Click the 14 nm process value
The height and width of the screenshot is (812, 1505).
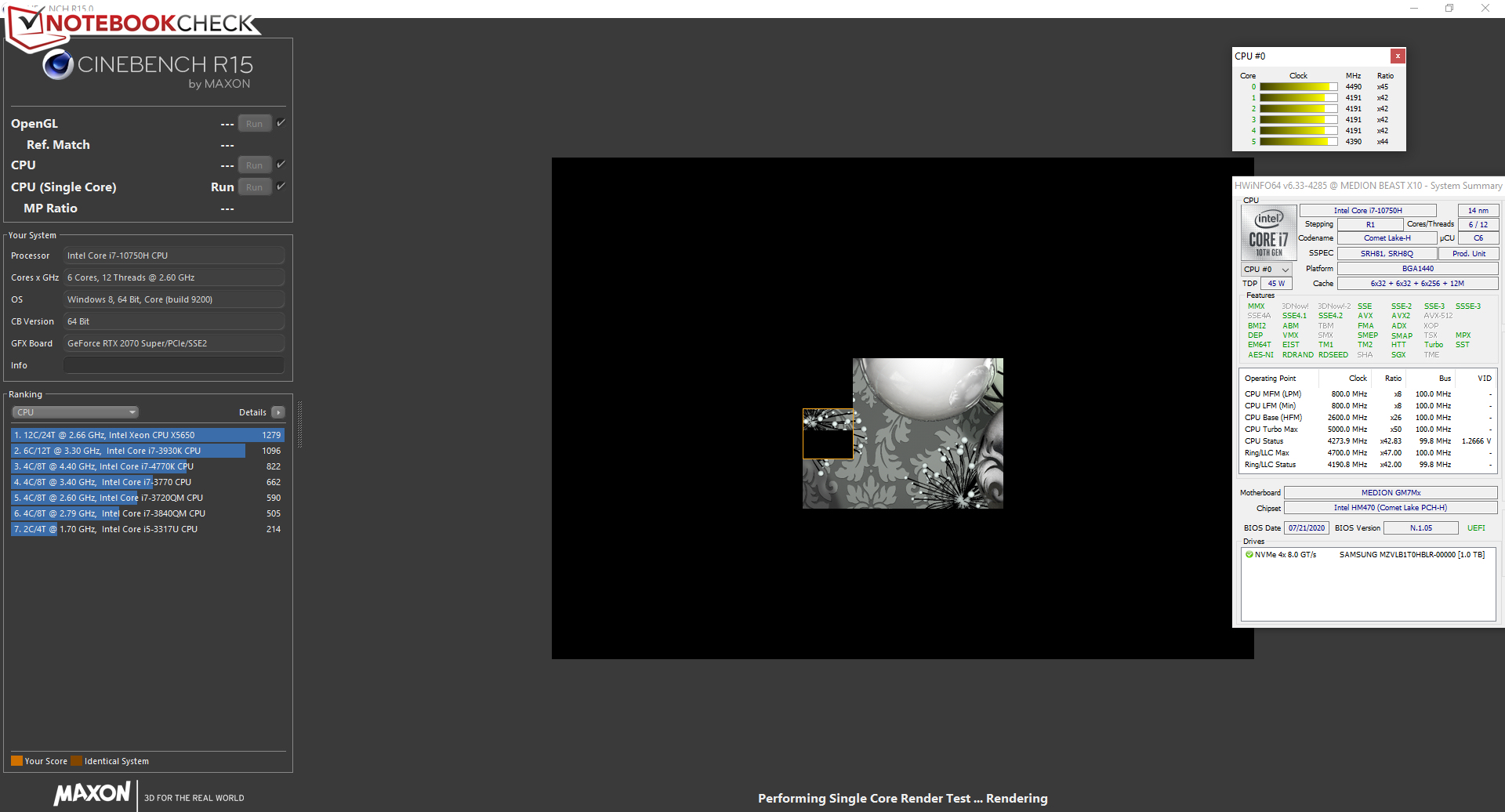[1478, 210]
